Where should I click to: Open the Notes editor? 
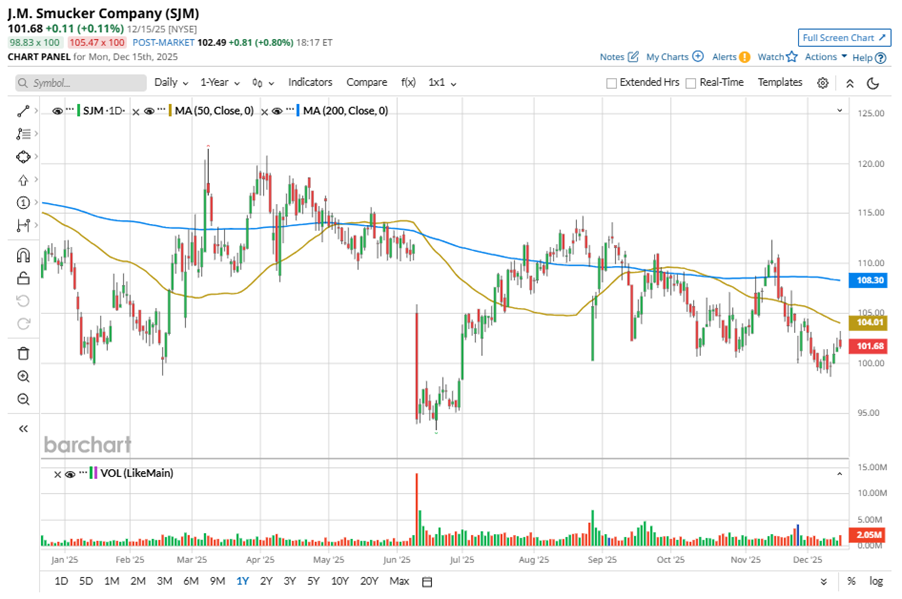[619, 56]
